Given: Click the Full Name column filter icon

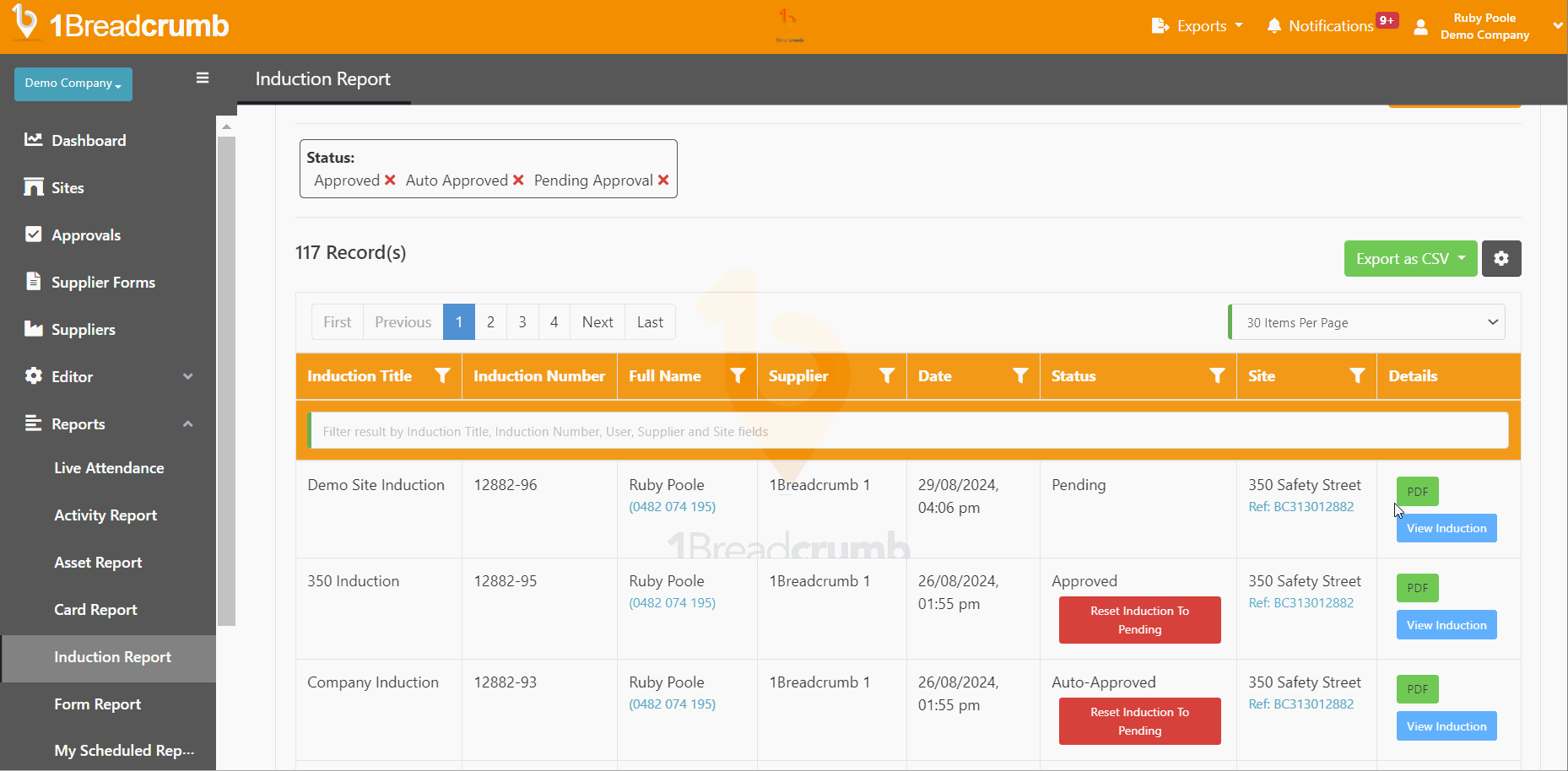Looking at the screenshot, I should [x=738, y=376].
